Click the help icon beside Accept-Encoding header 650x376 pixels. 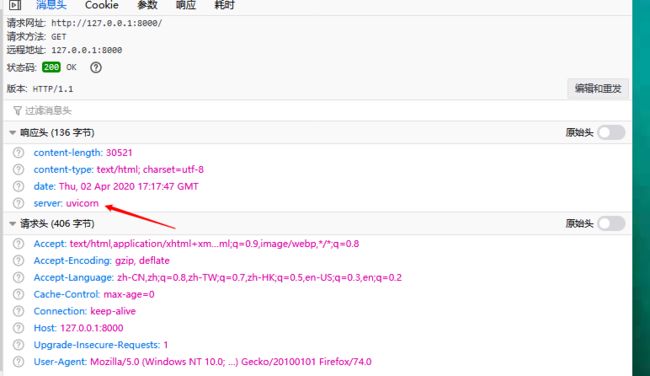[x=18, y=260]
